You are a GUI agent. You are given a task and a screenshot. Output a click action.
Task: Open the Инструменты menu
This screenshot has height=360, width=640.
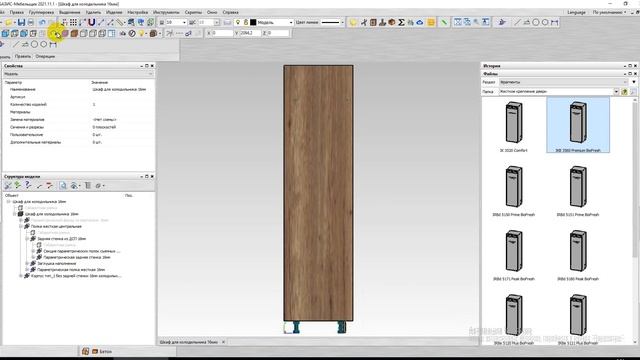click(166, 12)
